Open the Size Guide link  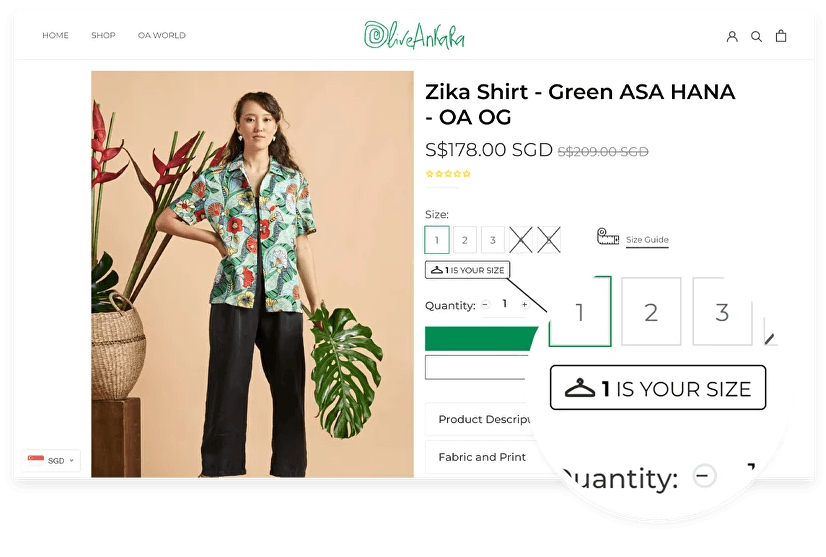point(647,239)
